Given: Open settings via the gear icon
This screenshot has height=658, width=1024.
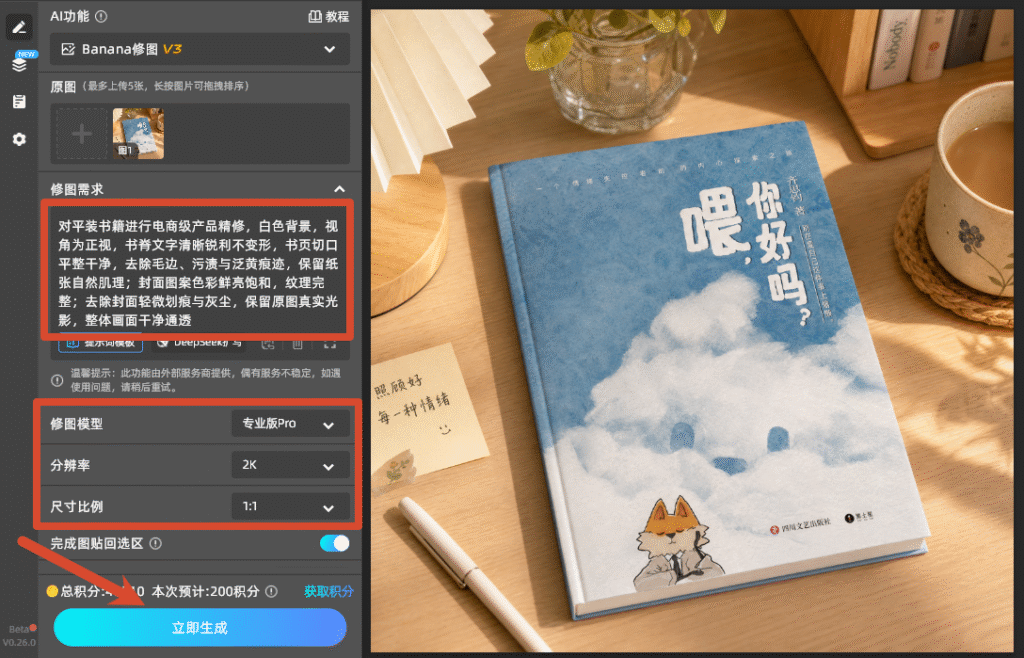Looking at the screenshot, I should click(x=19, y=139).
